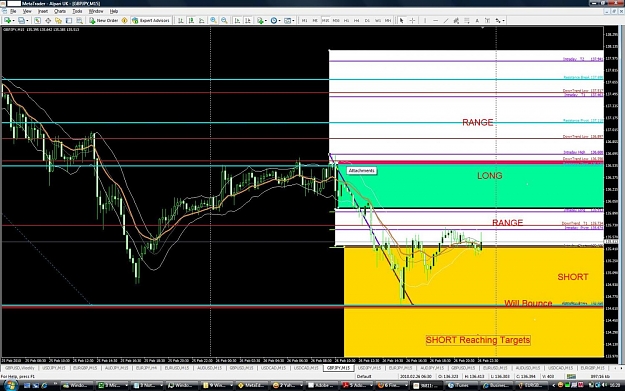This screenshot has width=625, height=391.
Task: Switch chart to bar chart type
Action: tap(181, 20)
